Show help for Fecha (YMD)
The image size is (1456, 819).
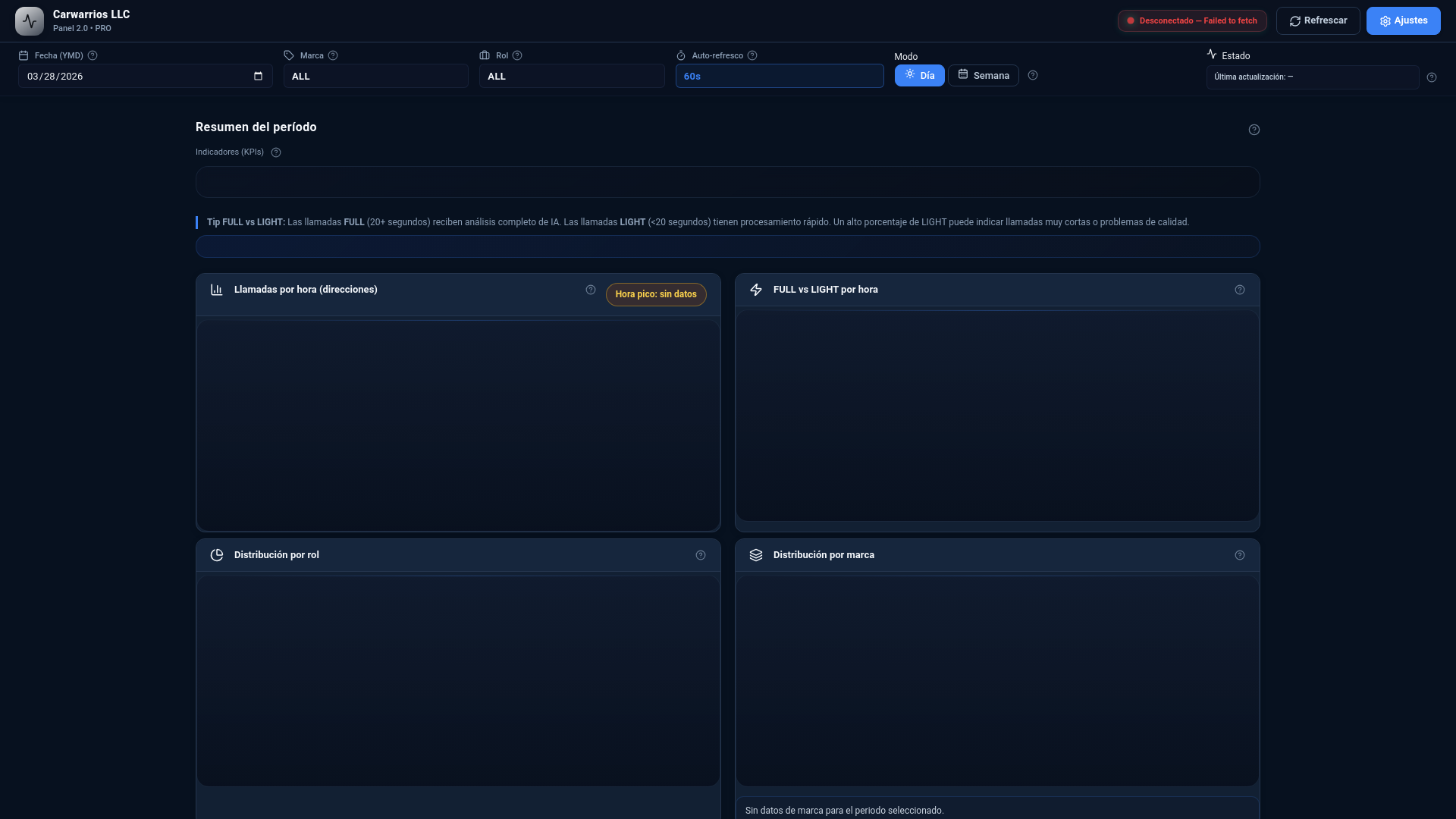[93, 55]
